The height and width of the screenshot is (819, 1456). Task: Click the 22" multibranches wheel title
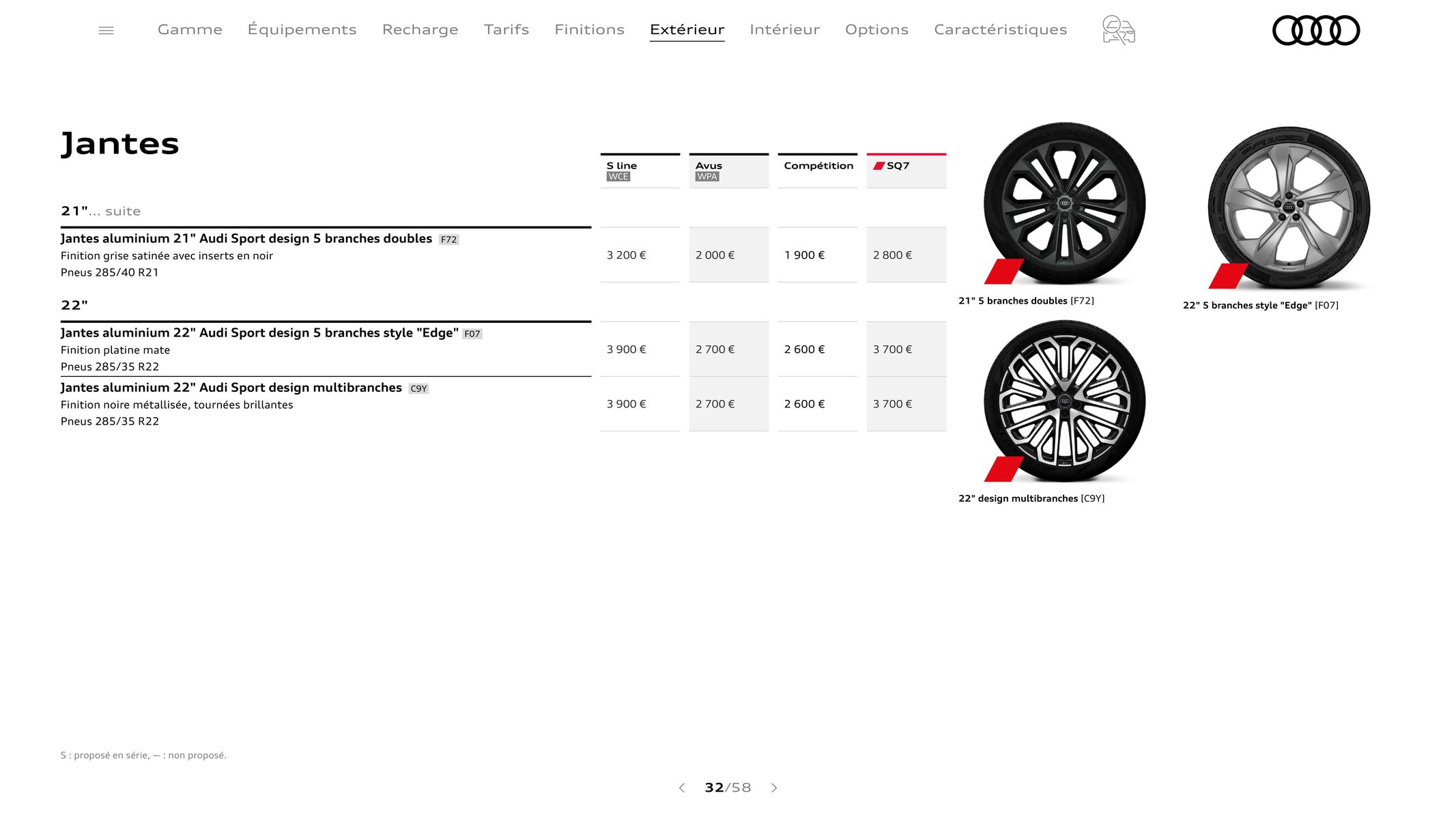(x=231, y=387)
